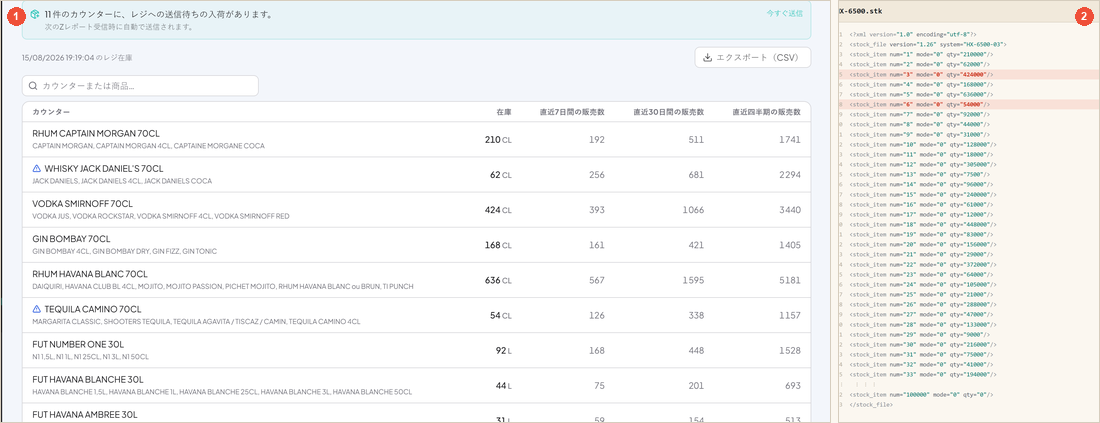Click the warning triangle beside TEQUILA CAMINO 70CL
Image resolution: width=1100 pixels, height=423 pixels.
click(37, 309)
